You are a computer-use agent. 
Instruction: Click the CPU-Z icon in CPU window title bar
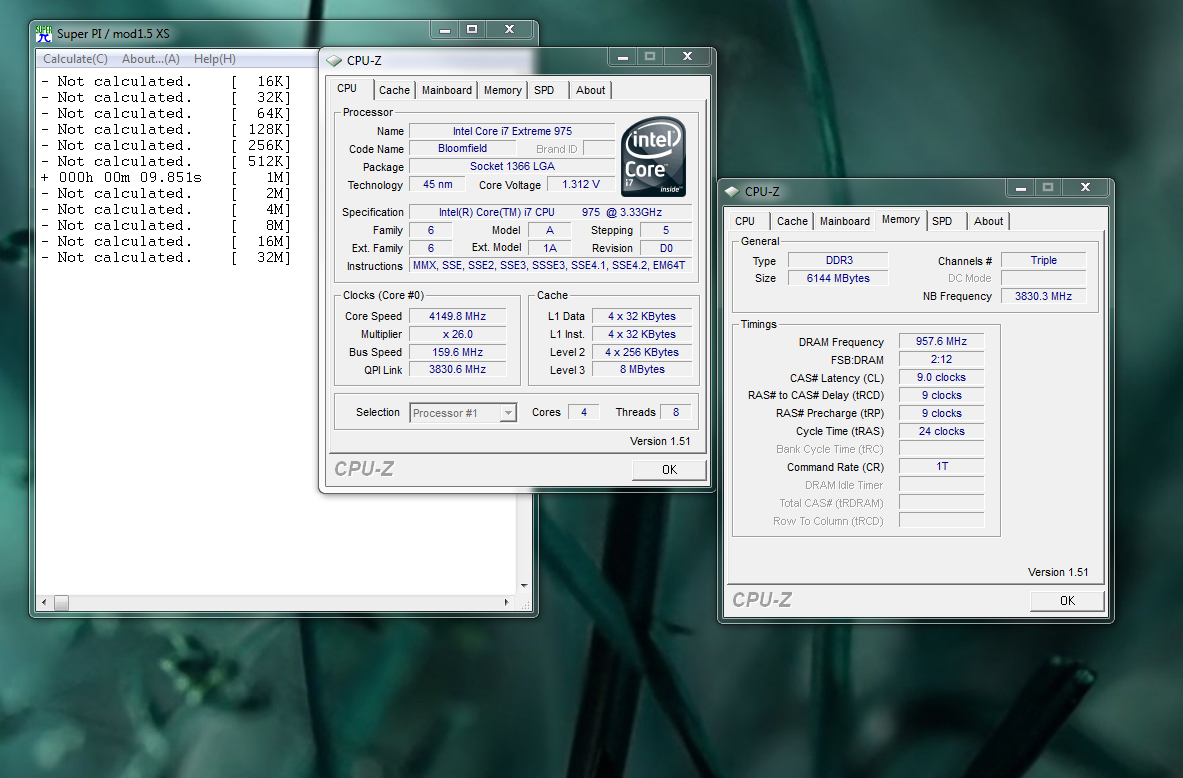(334, 61)
